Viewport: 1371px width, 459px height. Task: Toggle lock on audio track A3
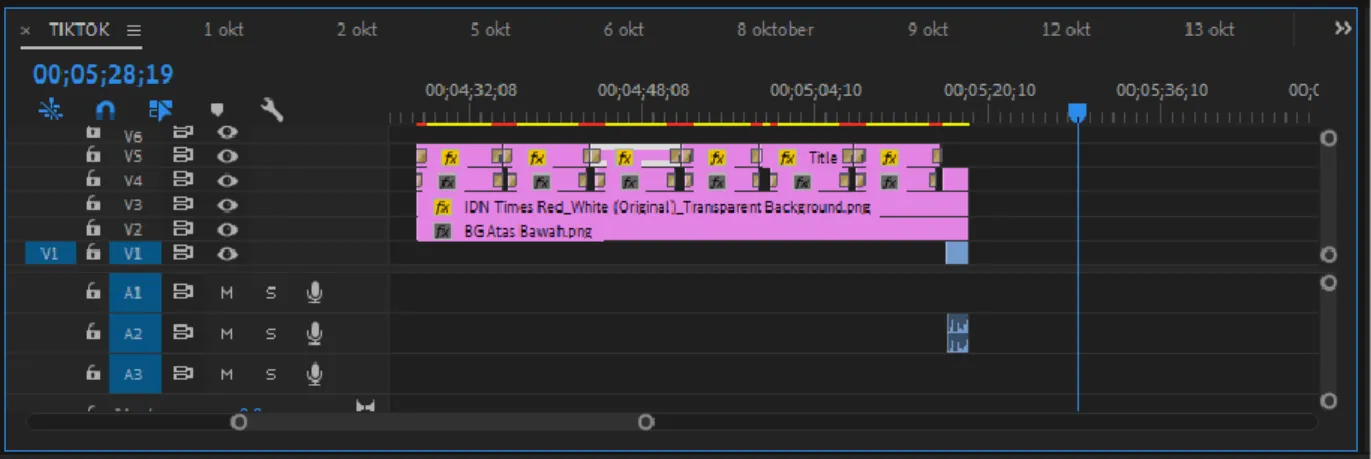tap(93, 373)
